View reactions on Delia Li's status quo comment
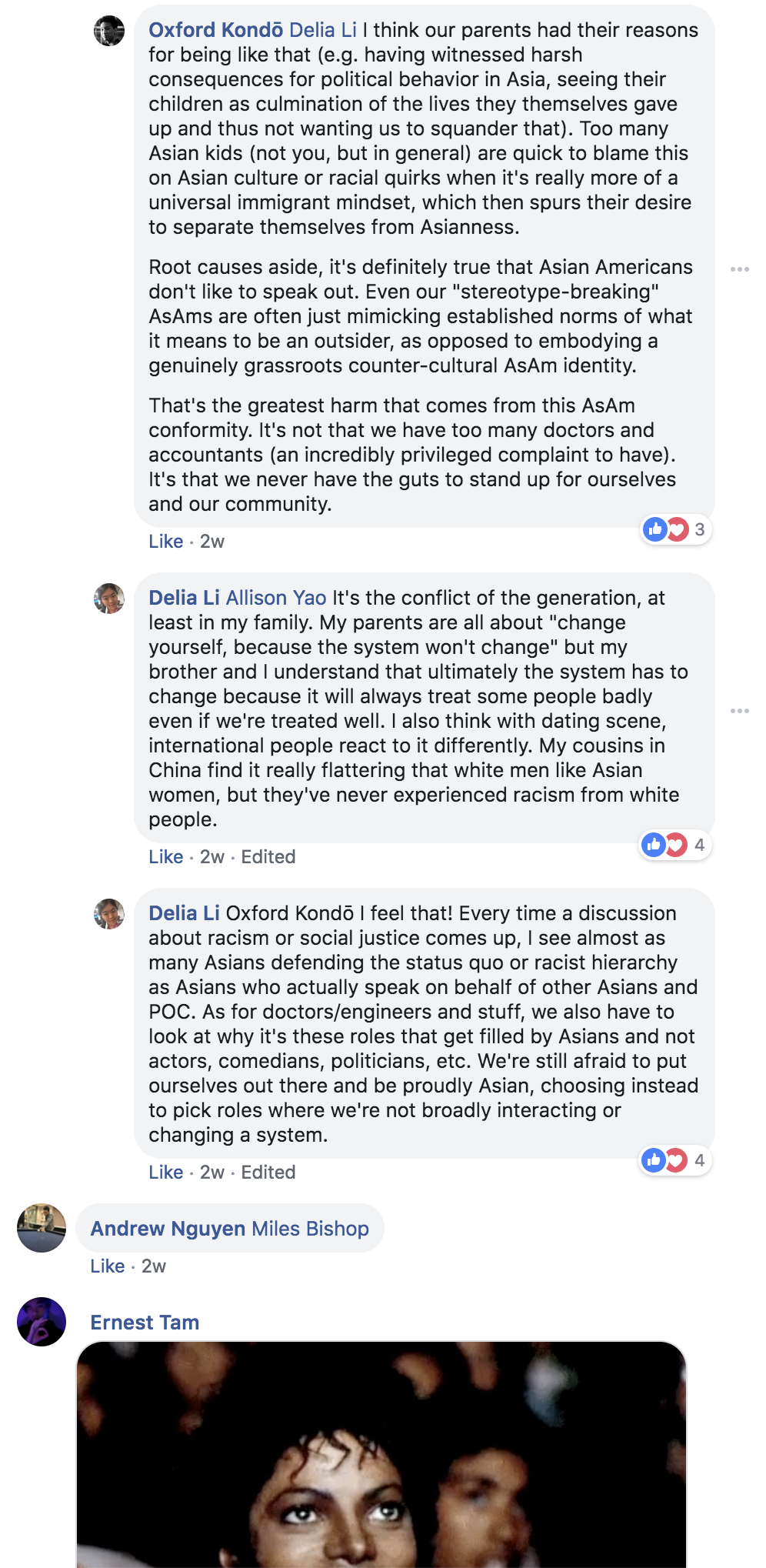The height and width of the screenshot is (1568, 766). (675, 1160)
